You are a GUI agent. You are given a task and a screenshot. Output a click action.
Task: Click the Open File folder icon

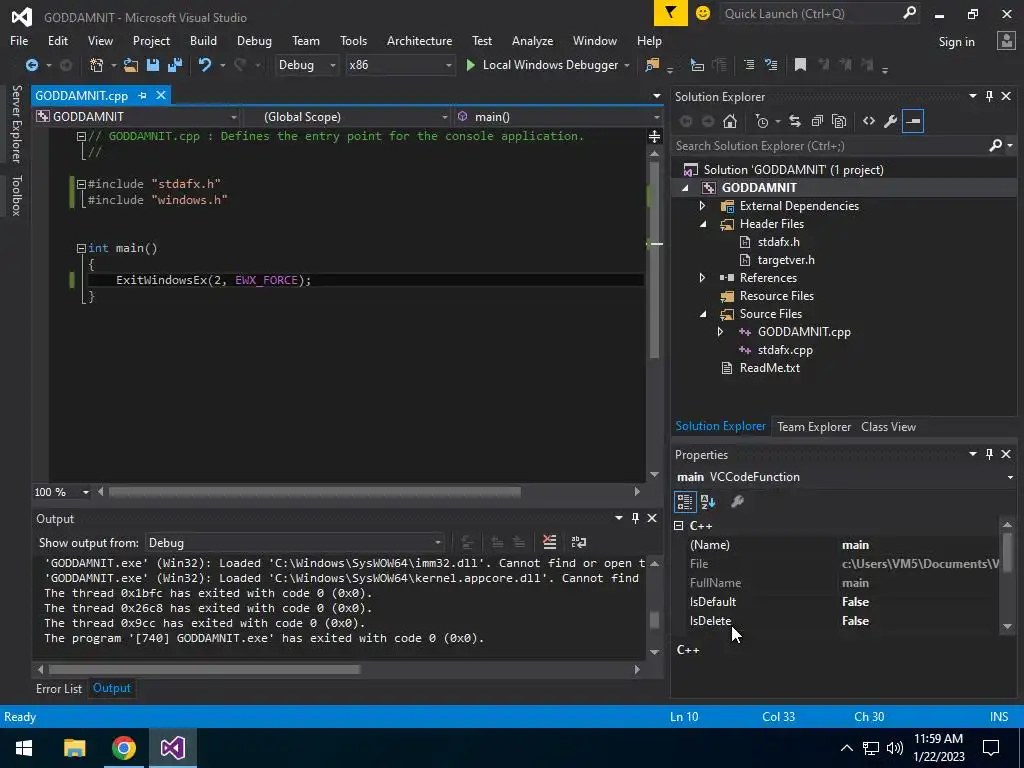coord(131,65)
